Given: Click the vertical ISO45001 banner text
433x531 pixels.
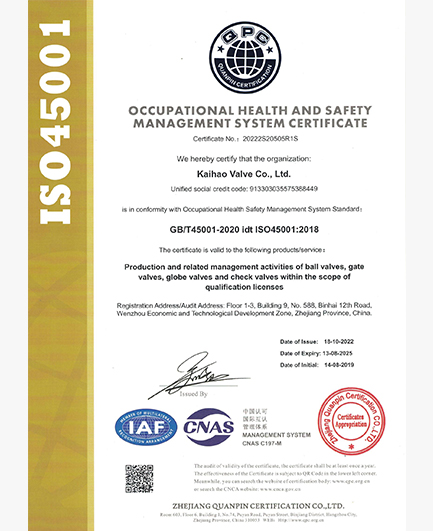Looking at the screenshot, I should (55, 122).
